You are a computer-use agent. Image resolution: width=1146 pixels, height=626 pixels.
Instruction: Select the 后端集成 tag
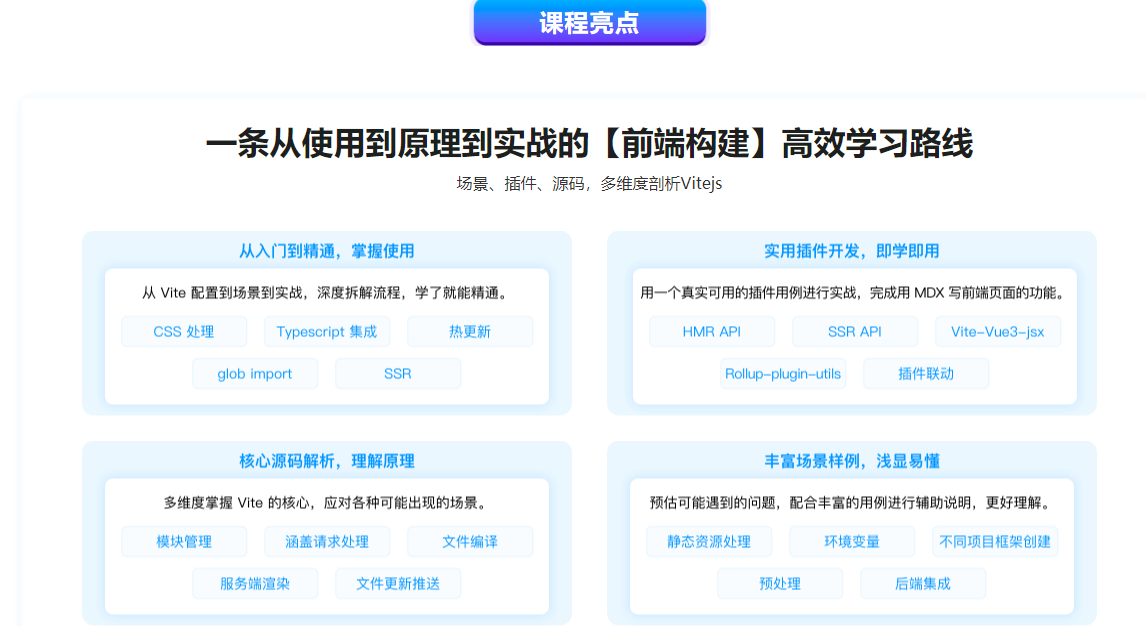point(923,583)
